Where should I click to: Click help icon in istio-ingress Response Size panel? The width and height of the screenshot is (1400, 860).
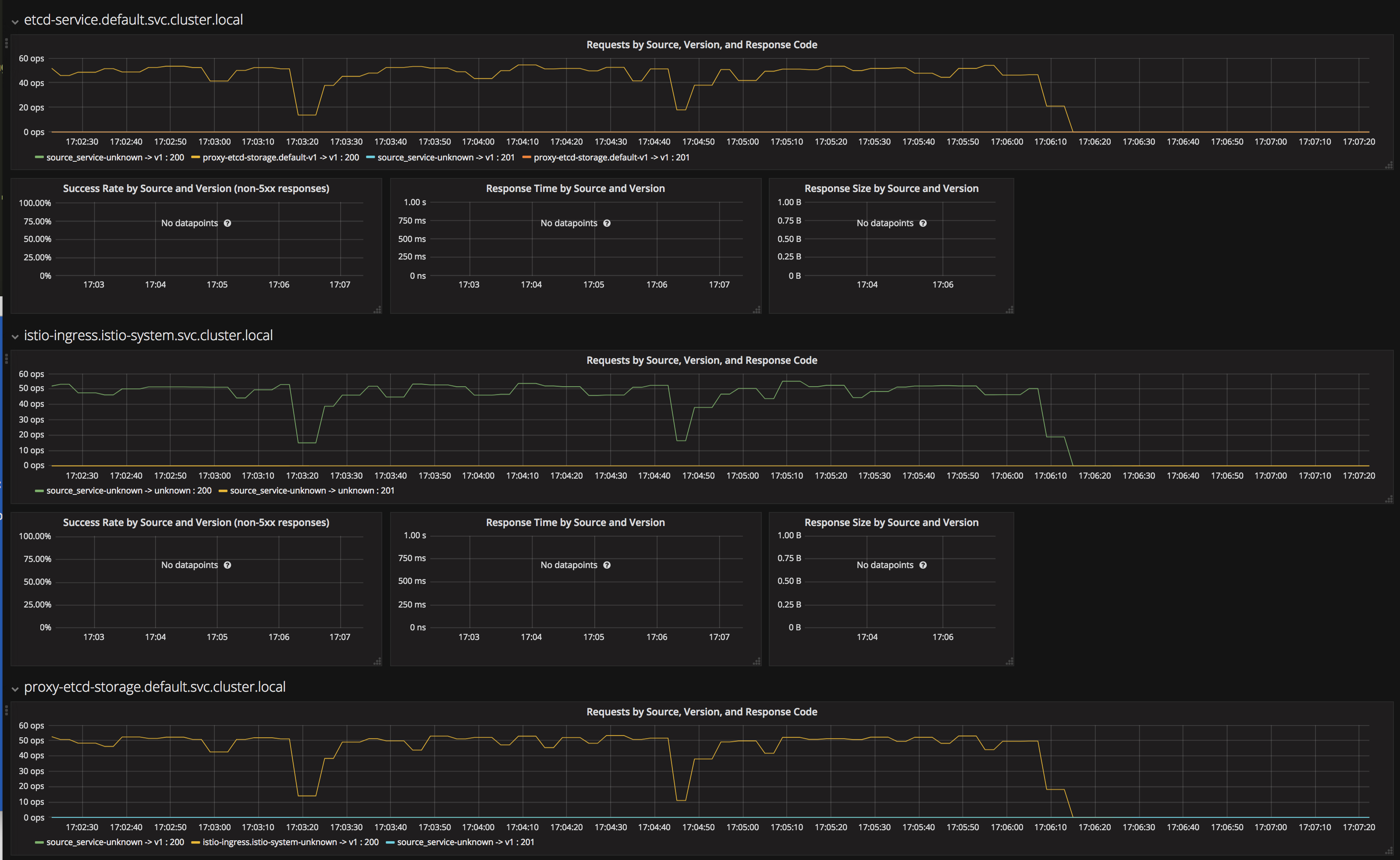[923, 565]
